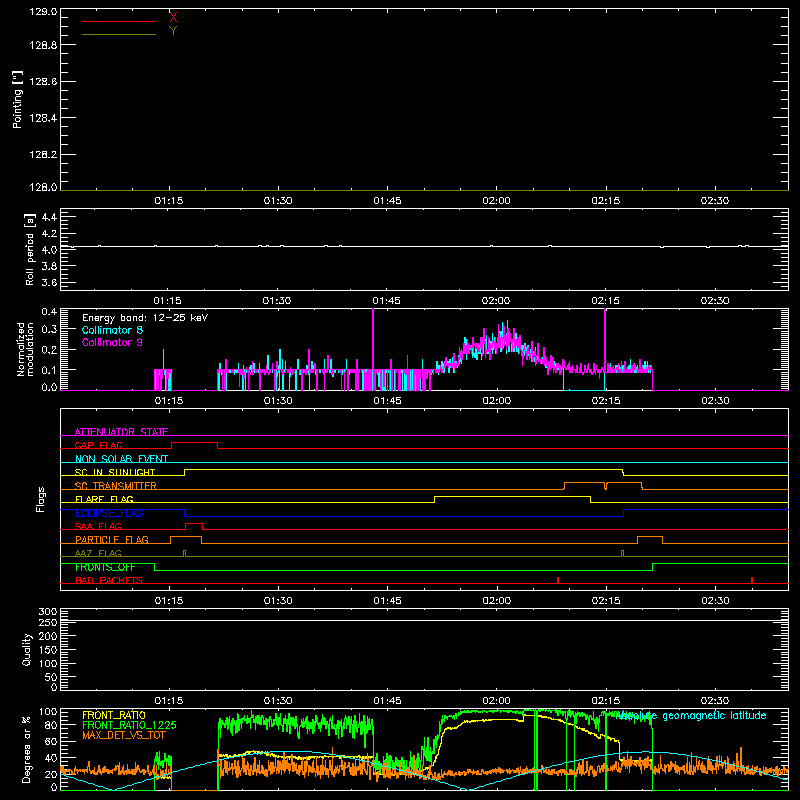Click the Degrees or % axis title

[x=26, y=749]
